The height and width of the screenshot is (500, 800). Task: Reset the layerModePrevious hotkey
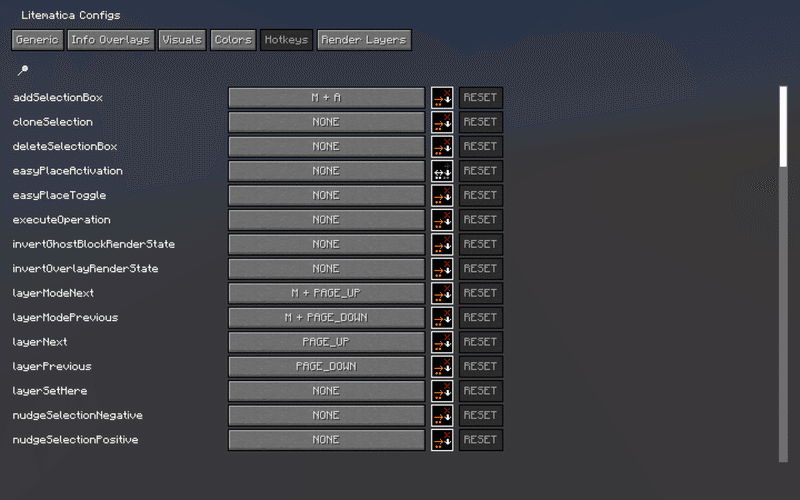(x=481, y=318)
